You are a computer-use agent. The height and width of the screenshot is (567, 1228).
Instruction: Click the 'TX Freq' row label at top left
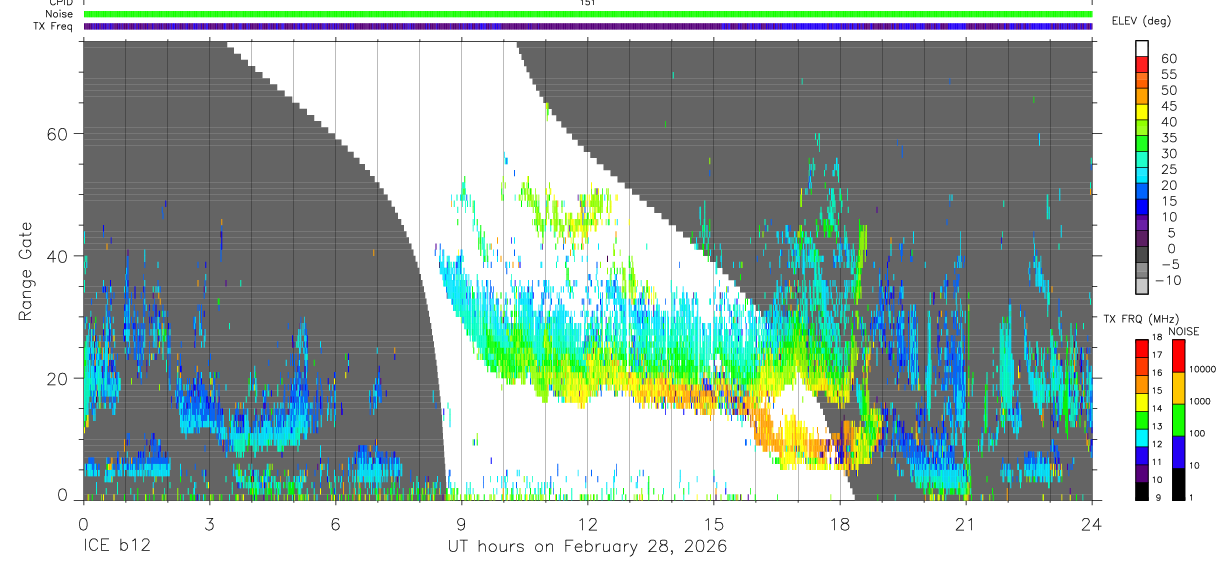click(x=51, y=26)
